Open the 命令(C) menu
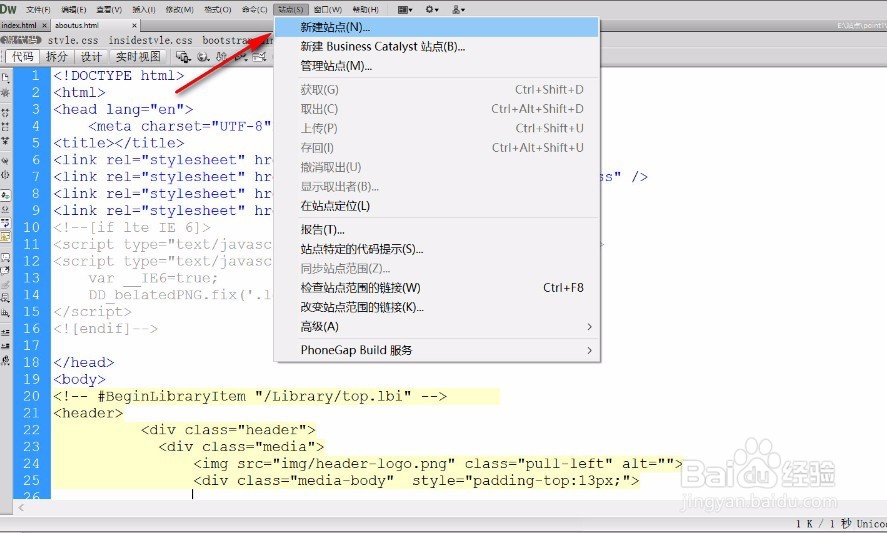Image resolution: width=887 pixels, height=533 pixels. [255, 10]
